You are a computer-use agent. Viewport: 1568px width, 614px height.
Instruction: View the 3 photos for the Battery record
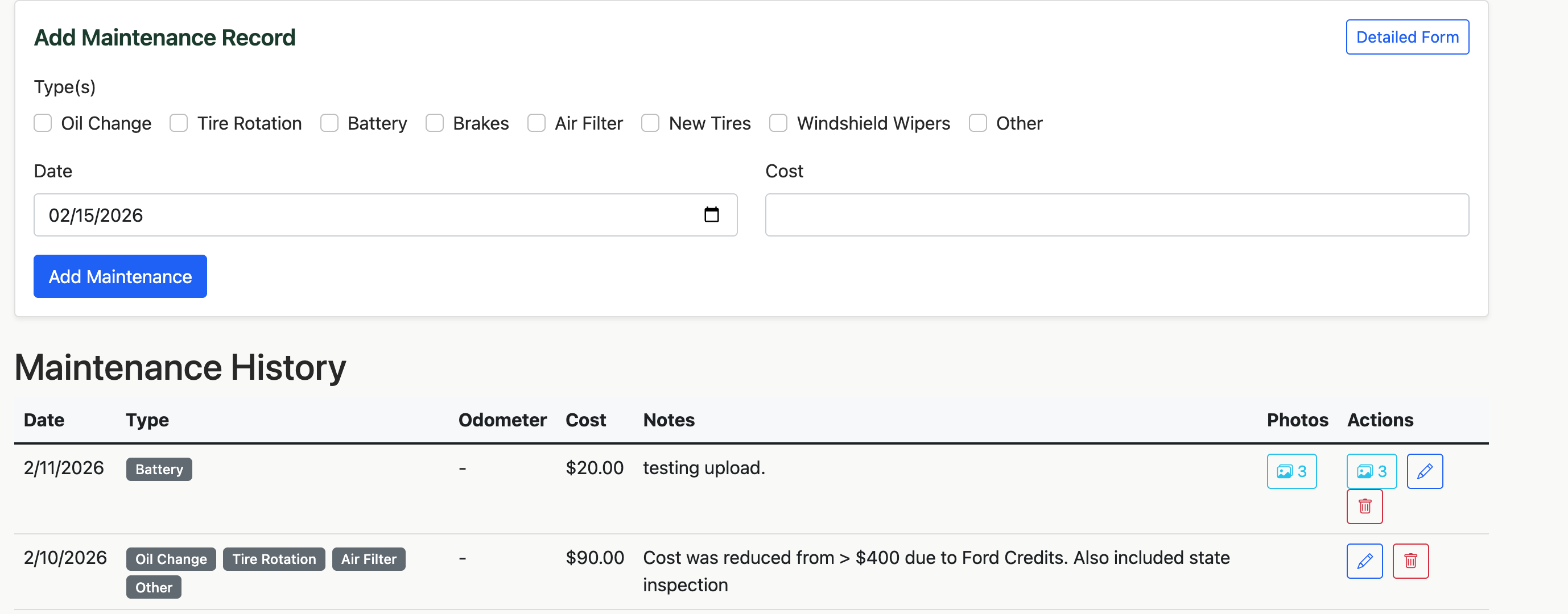(1291, 470)
